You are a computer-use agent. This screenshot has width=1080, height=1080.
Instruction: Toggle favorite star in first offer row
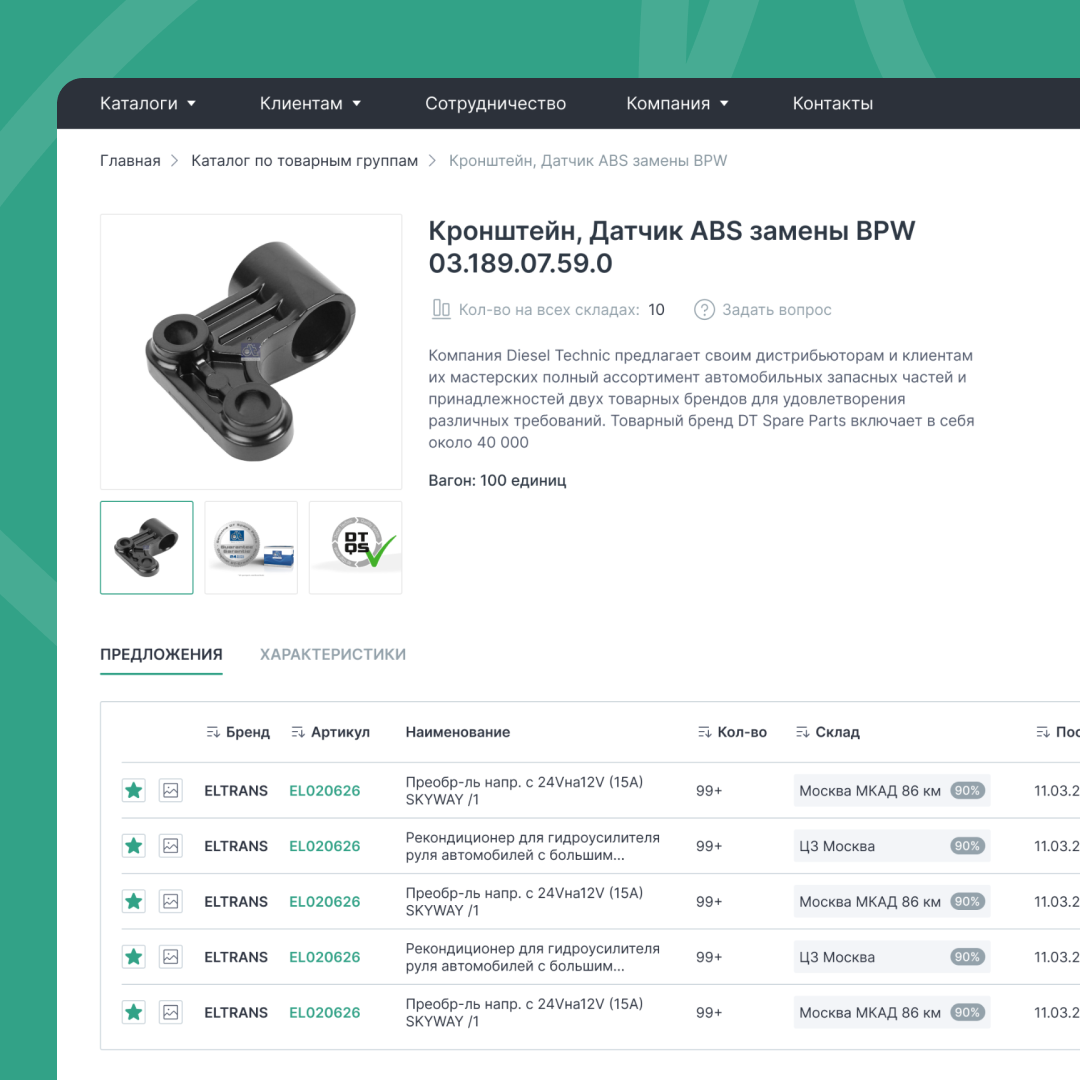coord(134,791)
